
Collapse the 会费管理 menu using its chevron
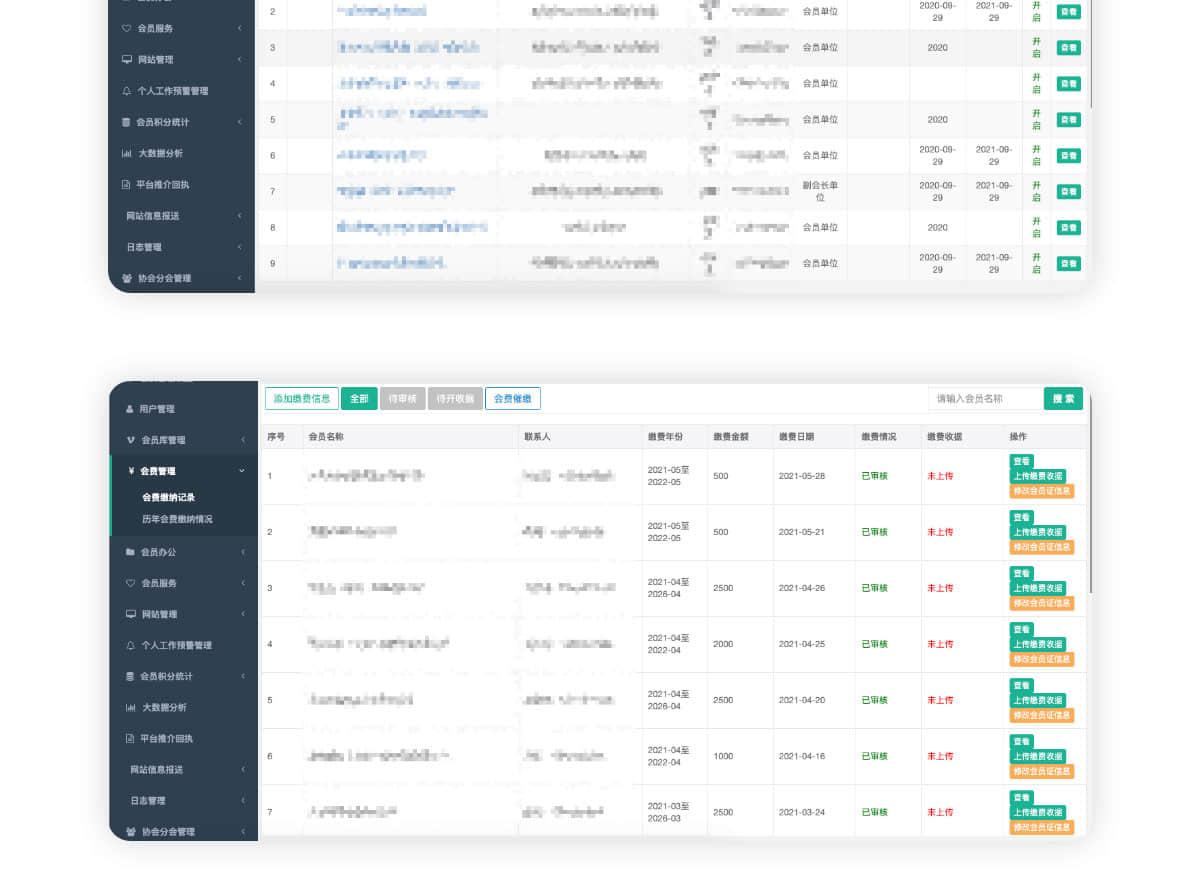coord(243,471)
